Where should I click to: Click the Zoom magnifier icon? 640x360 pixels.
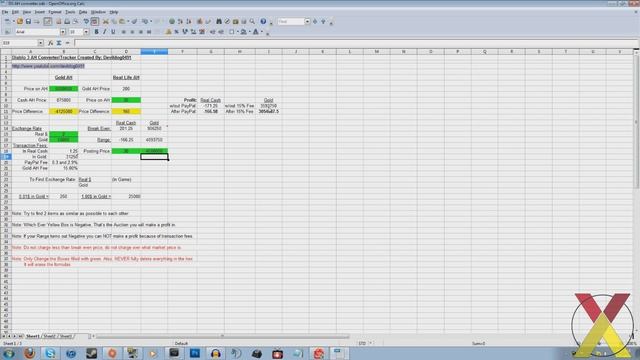(252, 21)
